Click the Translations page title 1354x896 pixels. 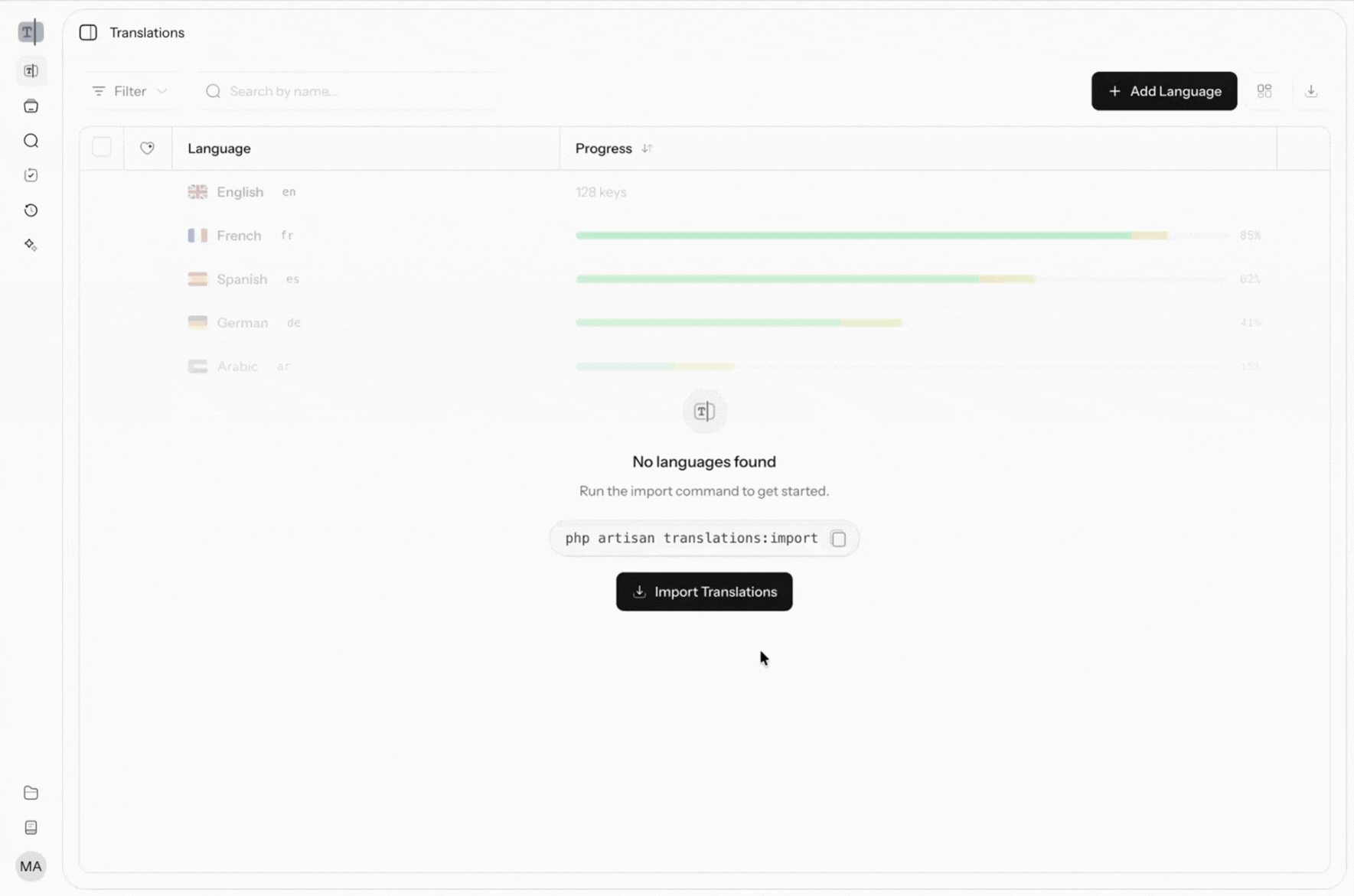[147, 32]
